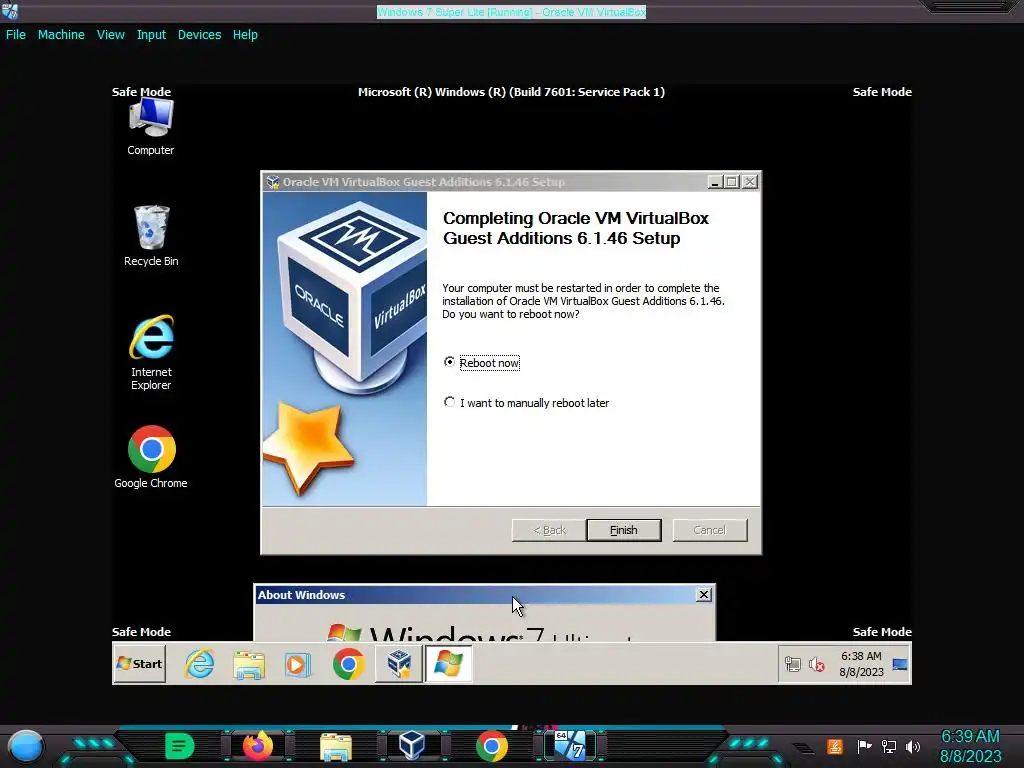This screenshot has height=768, width=1024.
Task: Select About Windows taskbar item in guest
Action: pos(448,664)
